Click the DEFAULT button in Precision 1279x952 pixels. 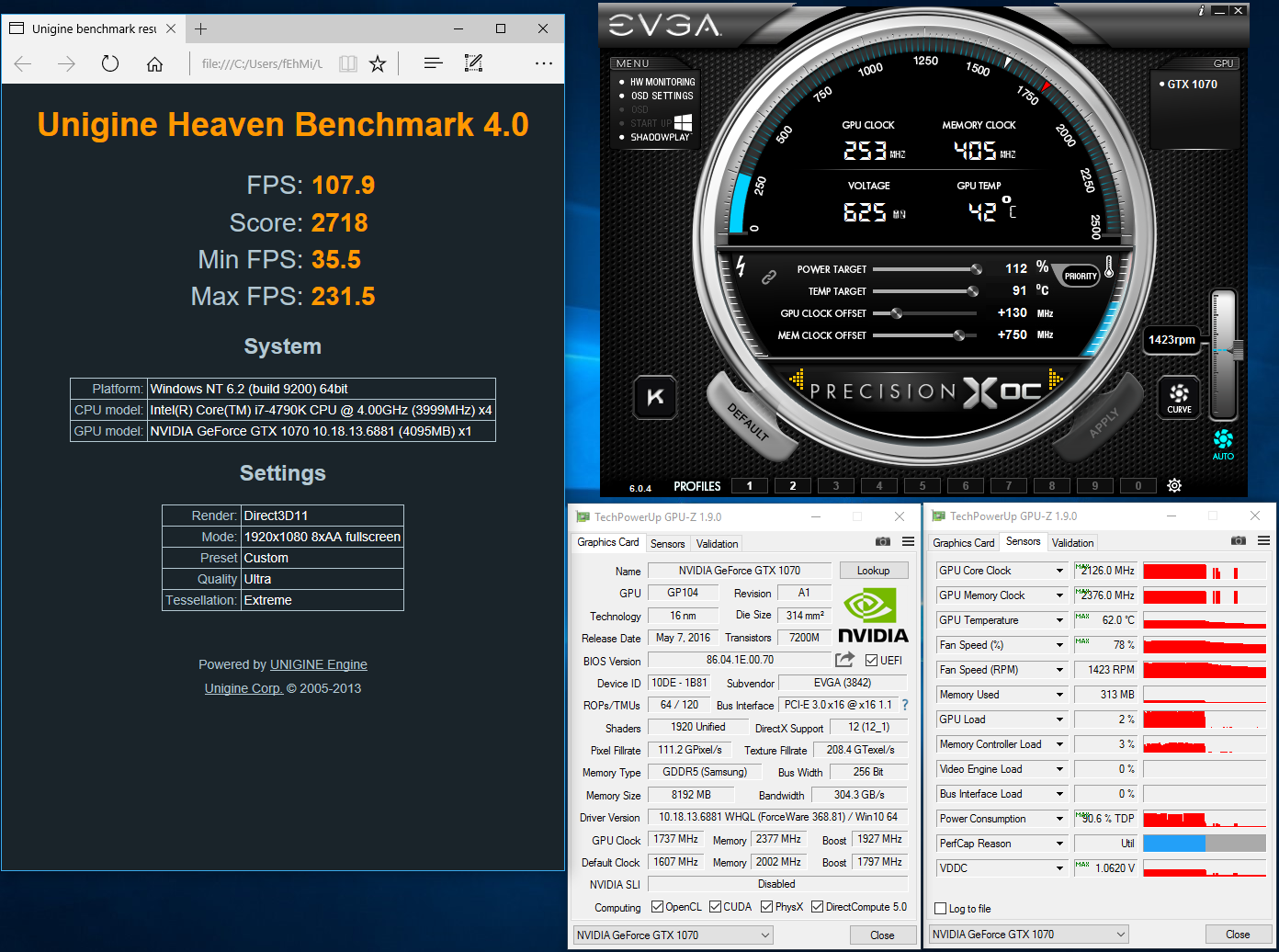(x=748, y=422)
